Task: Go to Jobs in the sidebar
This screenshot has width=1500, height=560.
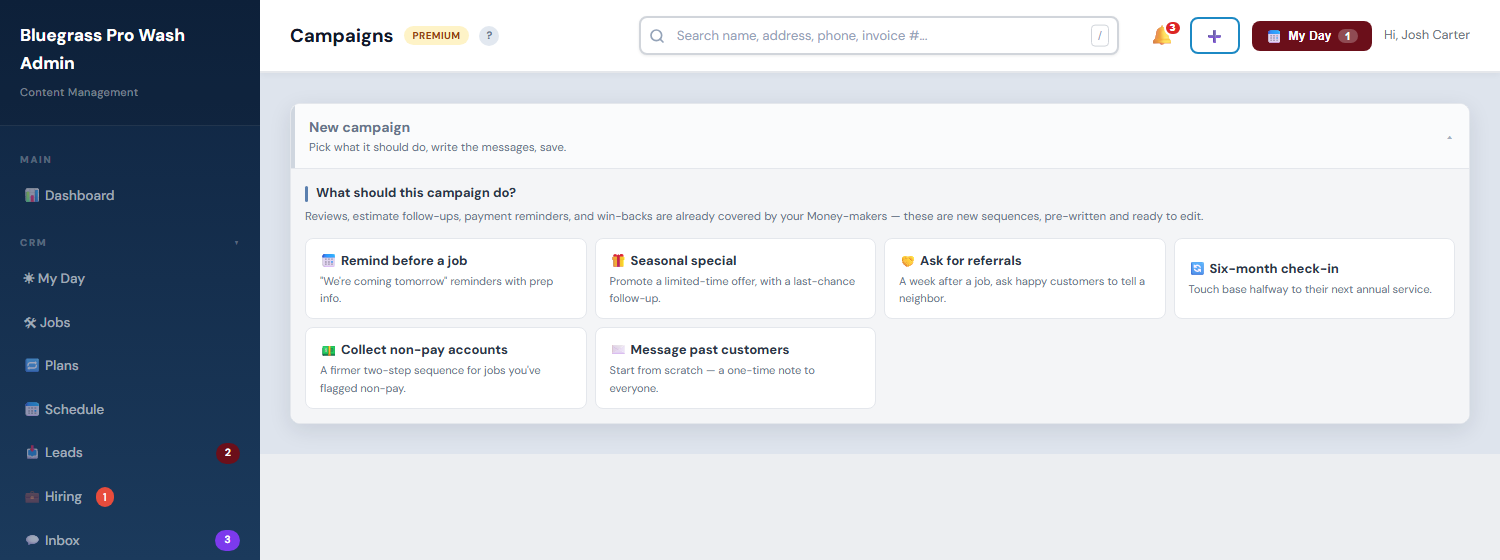Action: pyautogui.click(x=130, y=322)
